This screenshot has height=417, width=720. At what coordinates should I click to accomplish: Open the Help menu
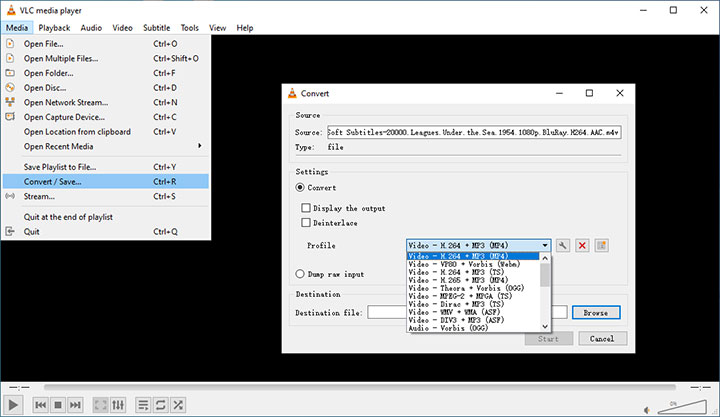[245, 28]
